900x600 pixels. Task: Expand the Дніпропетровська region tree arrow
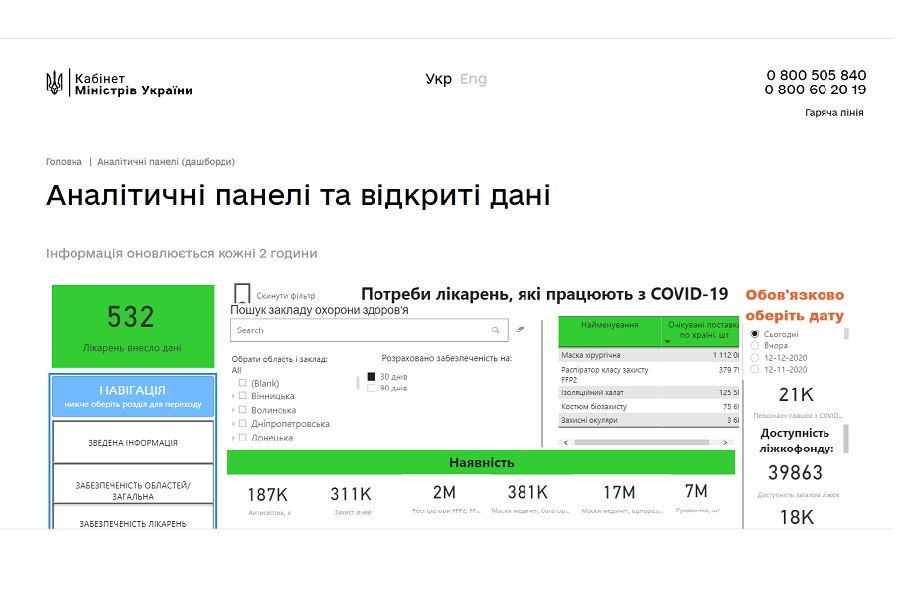tap(233, 424)
